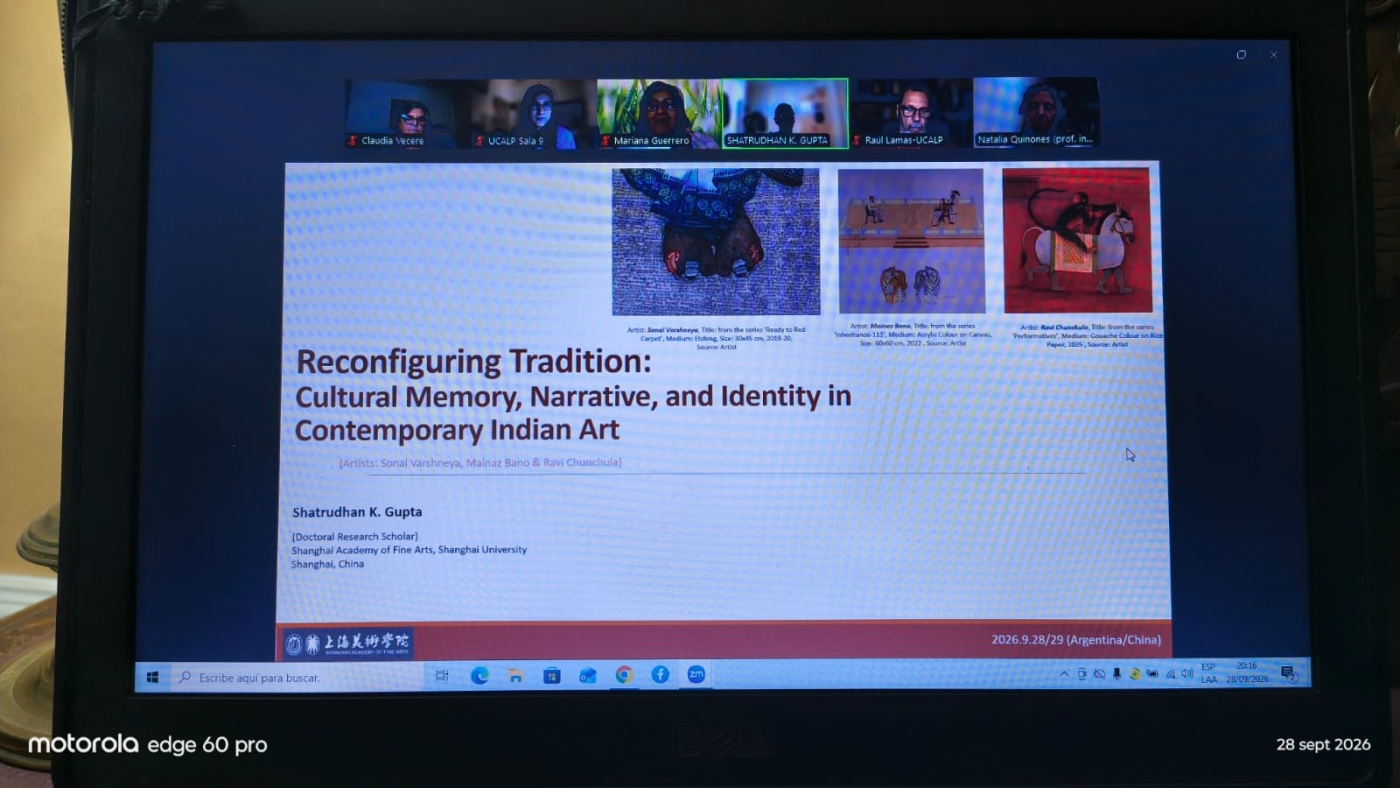The width and height of the screenshot is (1400, 788).
Task: Click the "[Doctoral Research Scholar]" line
Action: point(354,537)
